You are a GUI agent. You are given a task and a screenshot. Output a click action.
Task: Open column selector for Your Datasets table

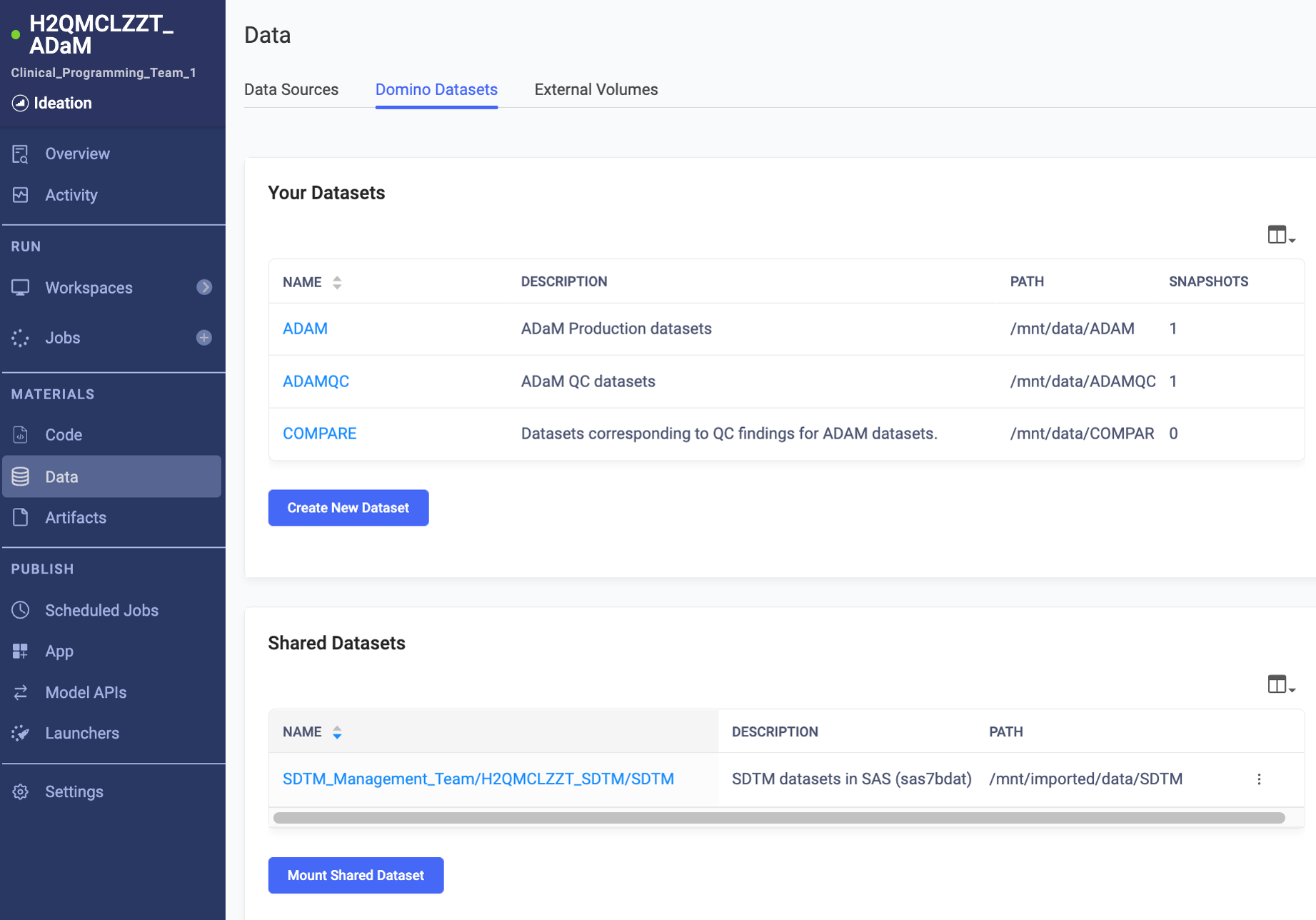1280,235
